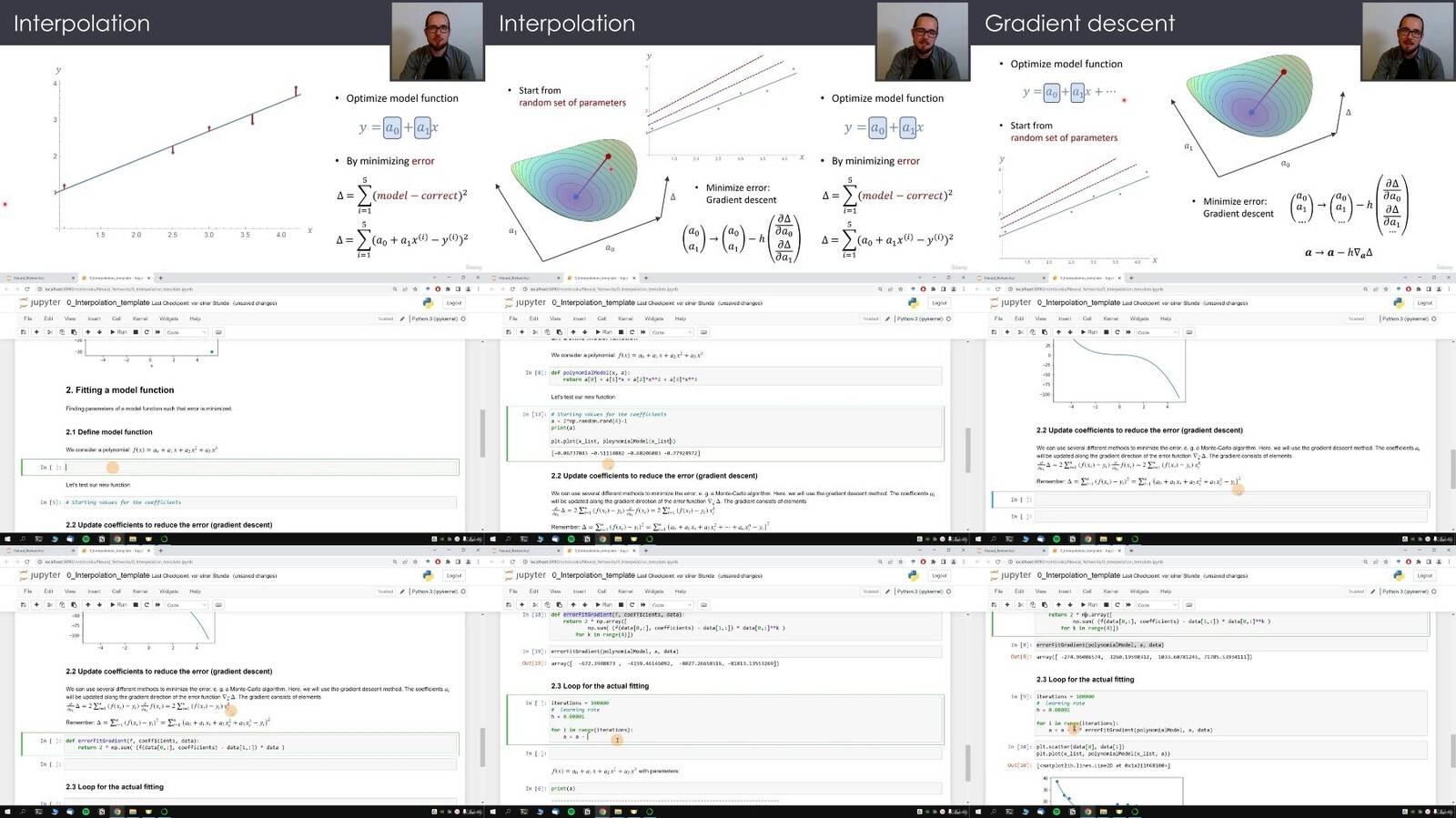The width and height of the screenshot is (1456, 818).
Task: Switch to Neural_Networks tab in polynomialModel window
Action: (x=525, y=278)
